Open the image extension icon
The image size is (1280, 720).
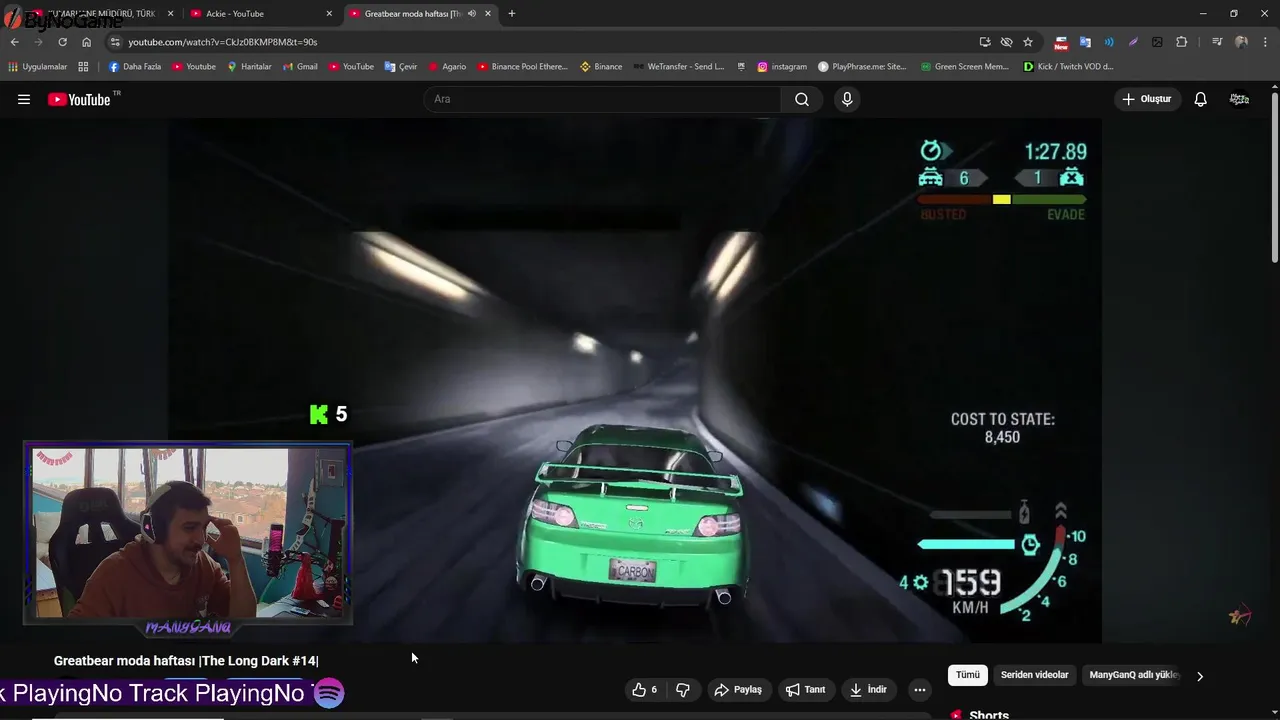click(1157, 42)
